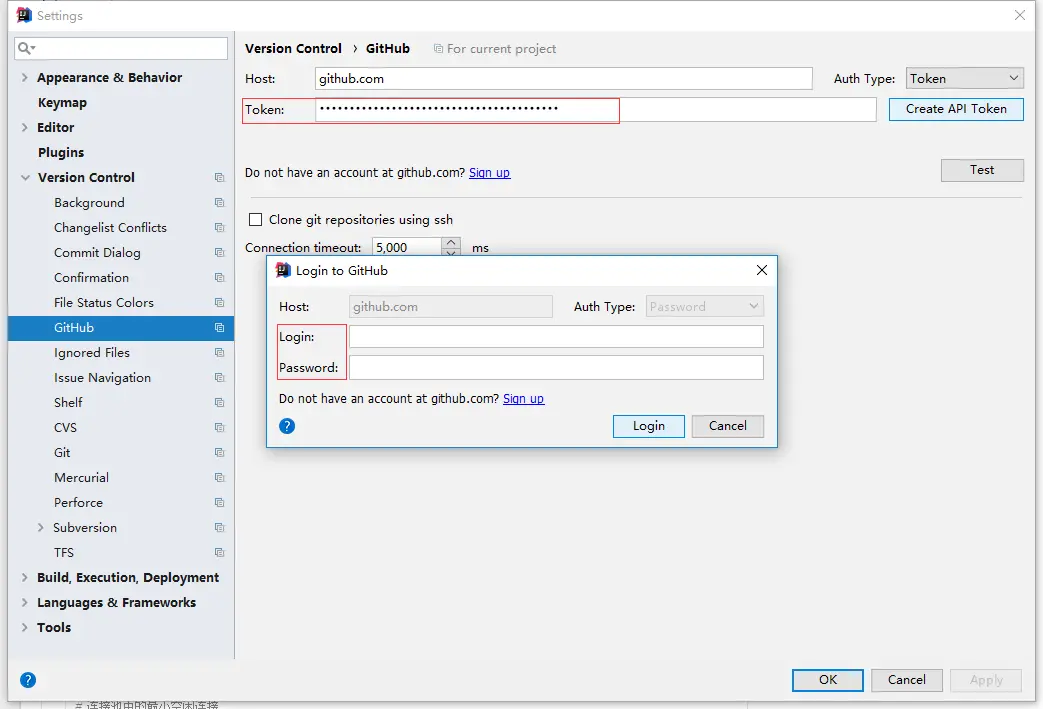Click the project icon on Commit Dialog row

220,253
